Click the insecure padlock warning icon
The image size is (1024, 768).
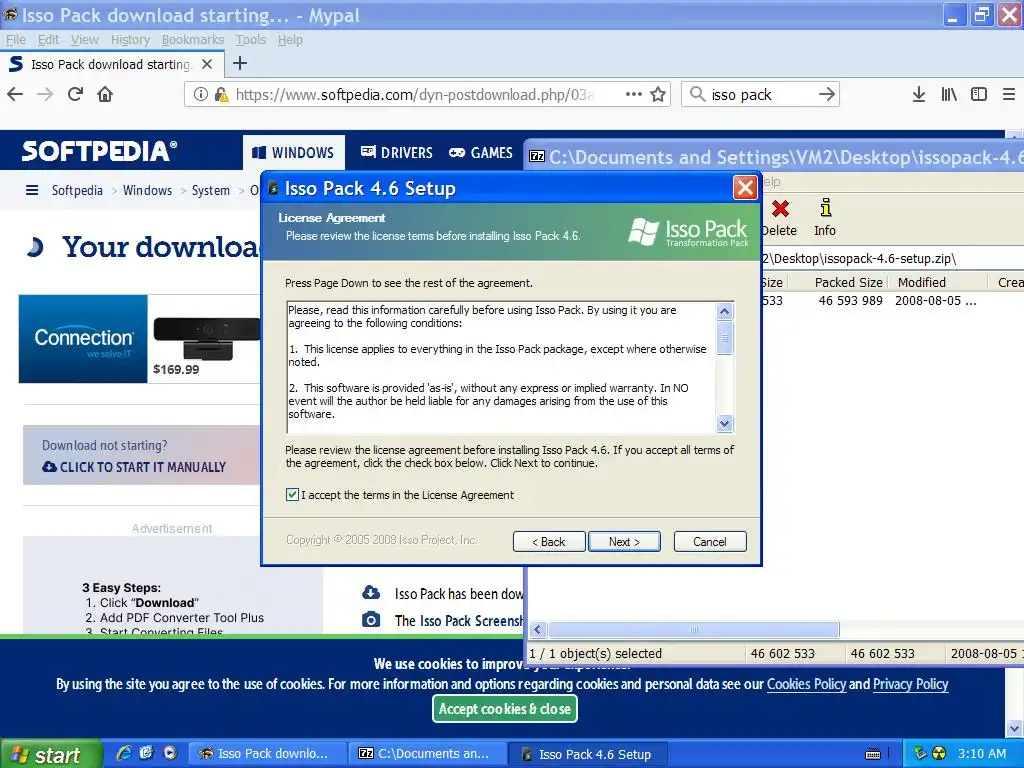[x=221, y=95]
